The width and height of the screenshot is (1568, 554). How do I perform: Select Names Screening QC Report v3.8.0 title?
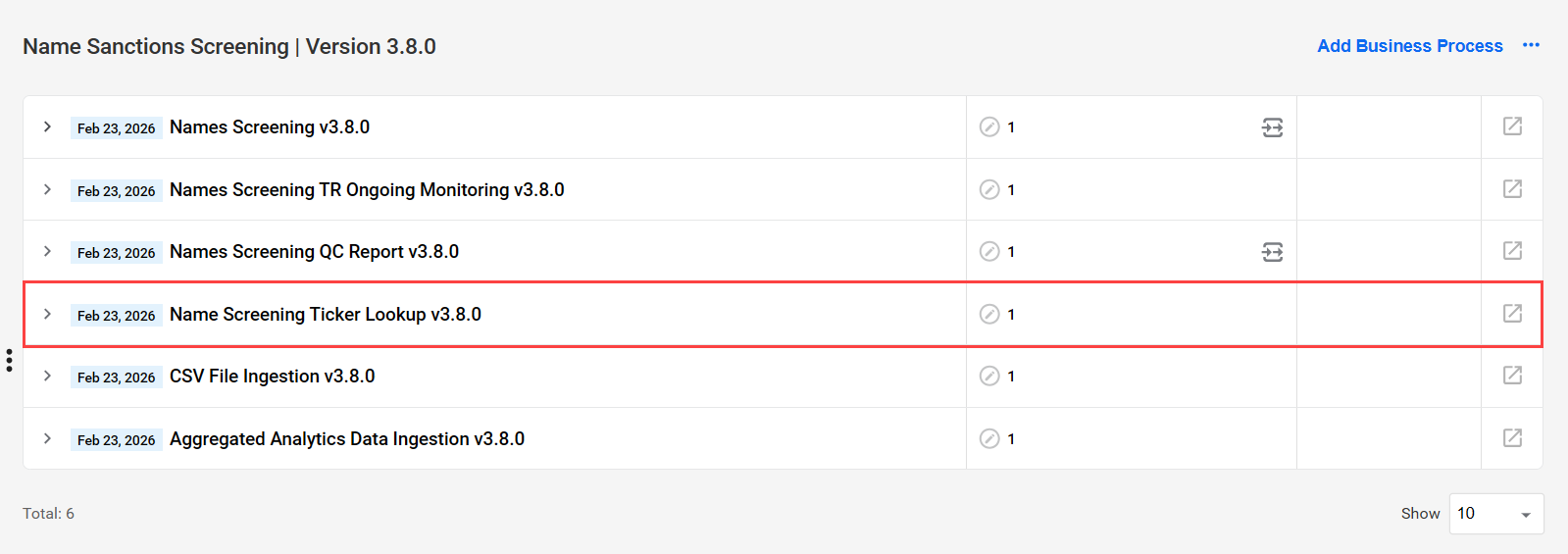click(x=314, y=252)
